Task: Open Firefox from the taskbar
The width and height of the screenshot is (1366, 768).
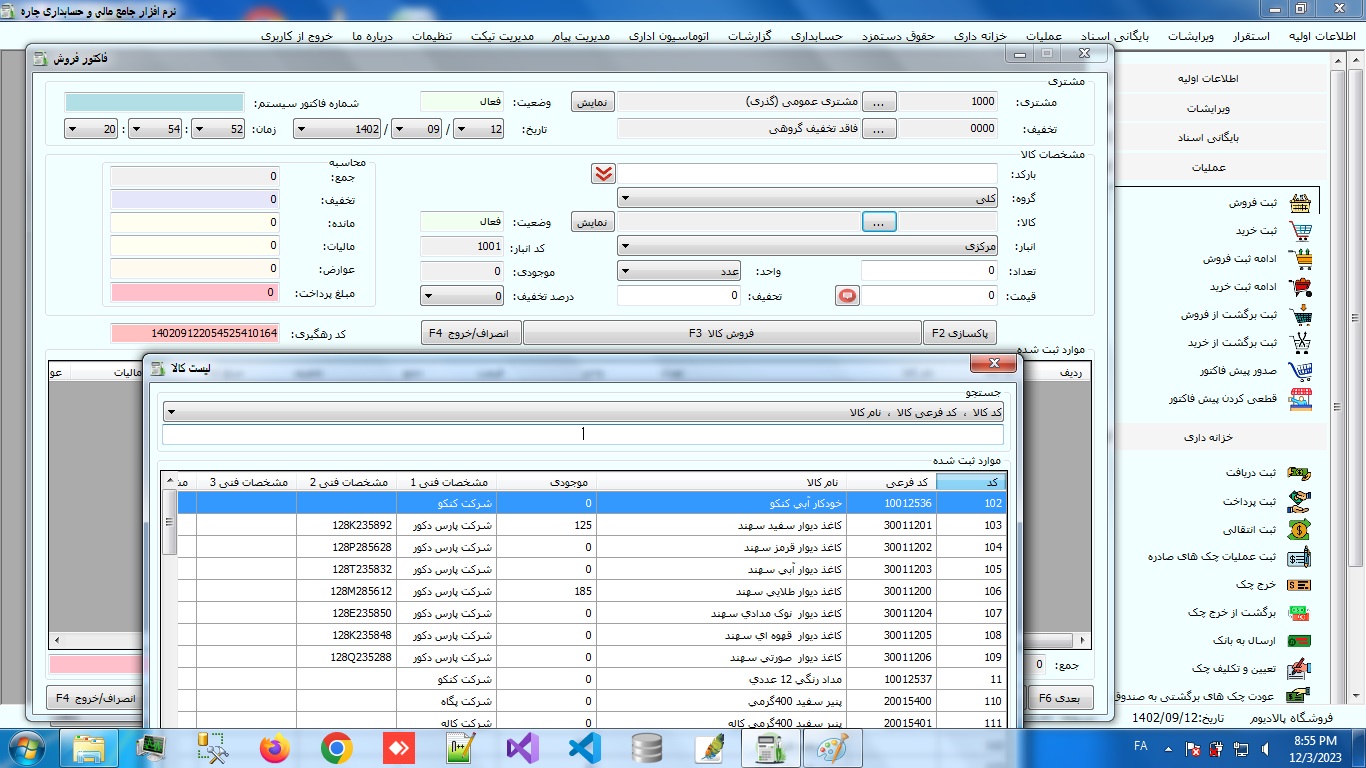Action: click(x=274, y=748)
